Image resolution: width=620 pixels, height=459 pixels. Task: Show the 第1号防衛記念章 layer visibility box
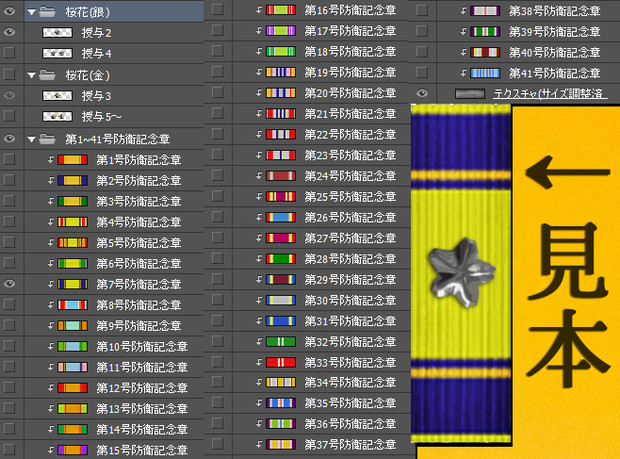coord(9,159)
